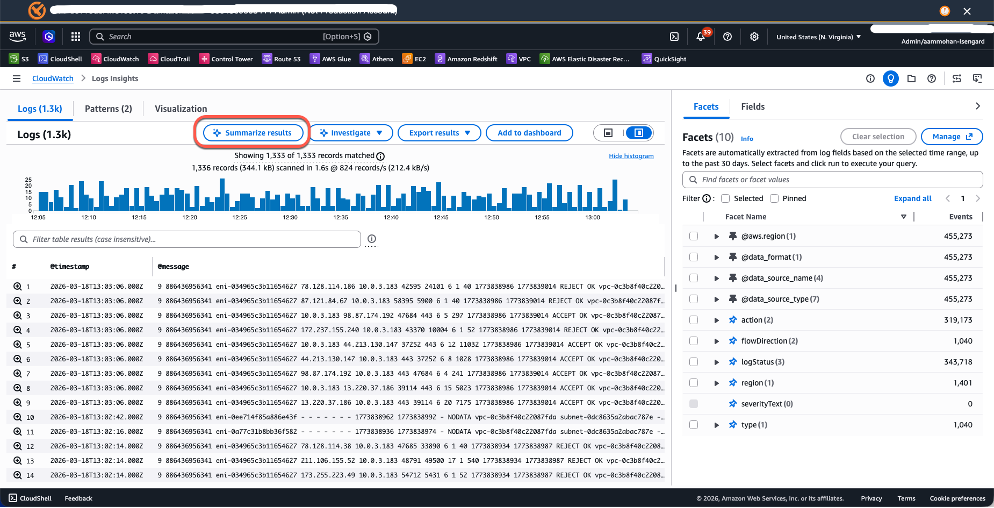Tick the Pinned filter checkbox
This screenshot has width=994, height=508.
click(775, 199)
